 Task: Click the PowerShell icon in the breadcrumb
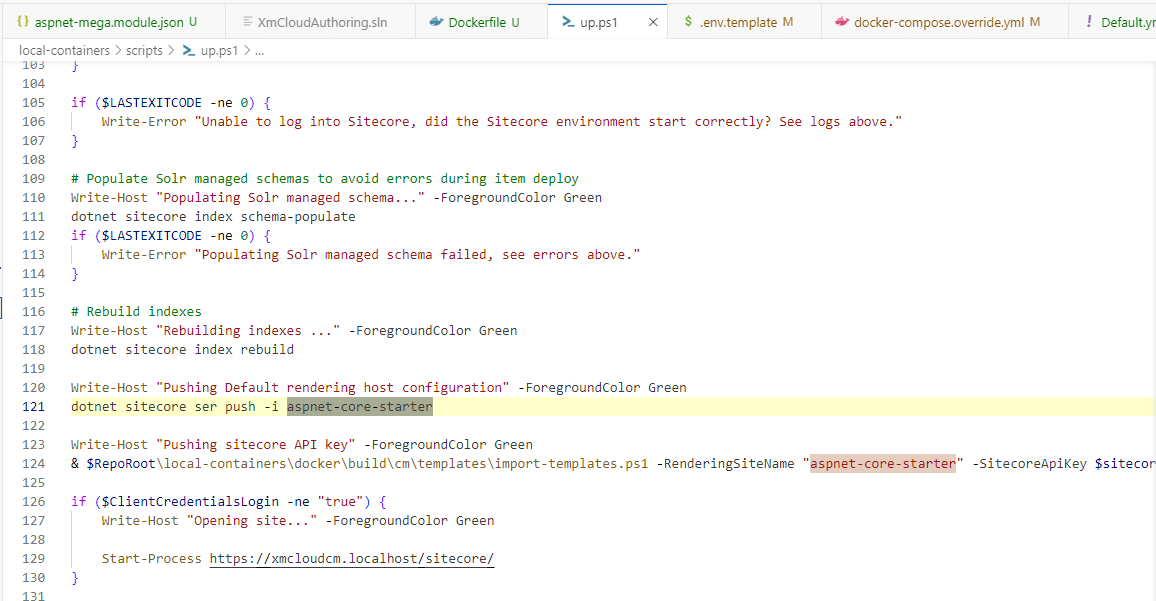coord(188,51)
